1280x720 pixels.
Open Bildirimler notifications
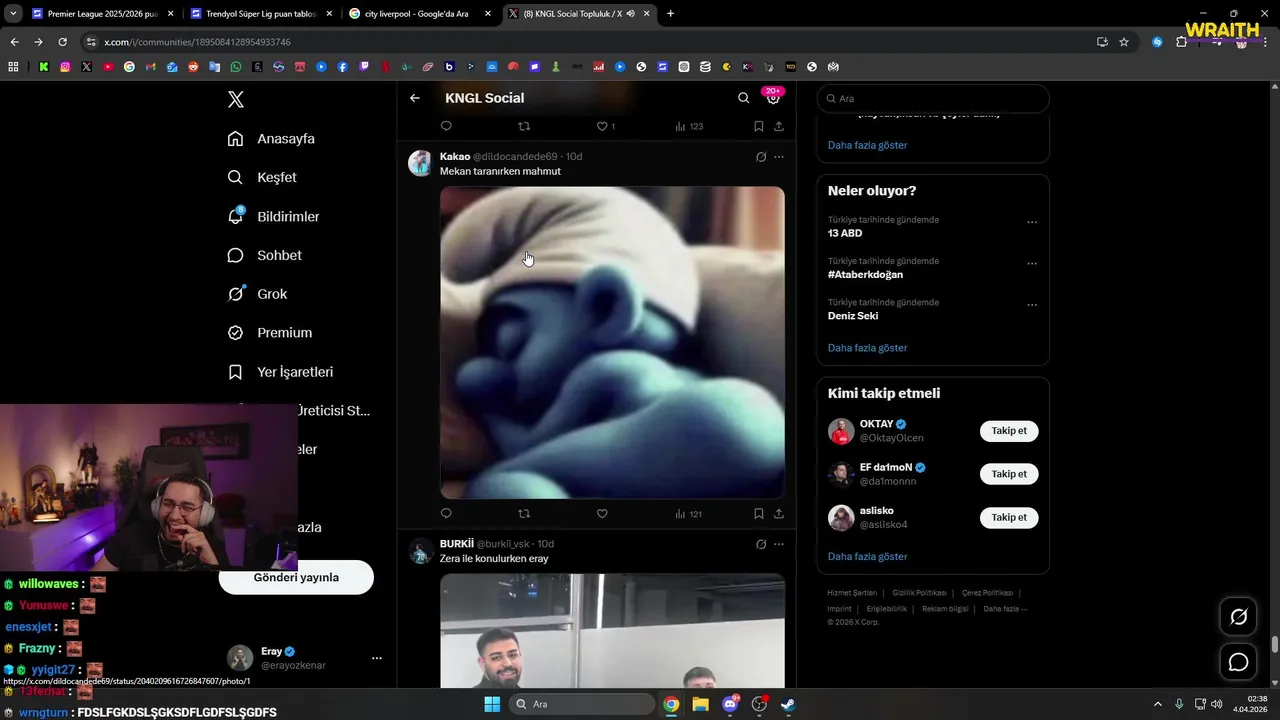273,216
